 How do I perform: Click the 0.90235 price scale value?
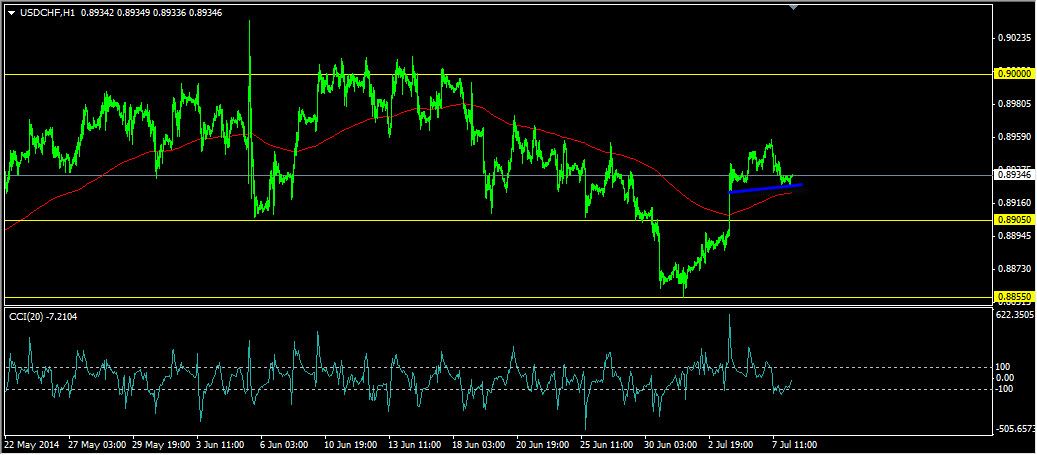pos(1015,38)
